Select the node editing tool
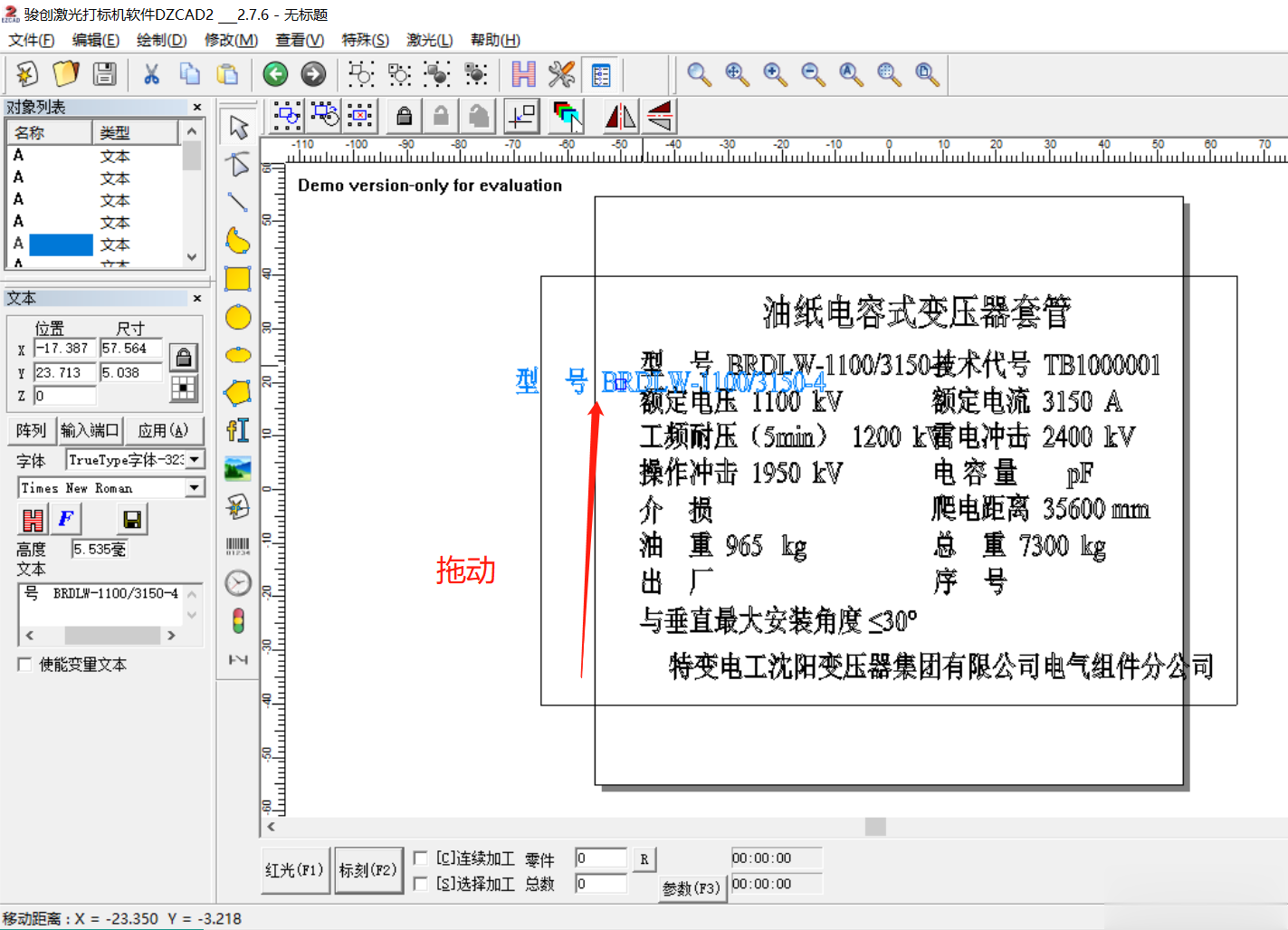1288x930 pixels. click(x=238, y=165)
